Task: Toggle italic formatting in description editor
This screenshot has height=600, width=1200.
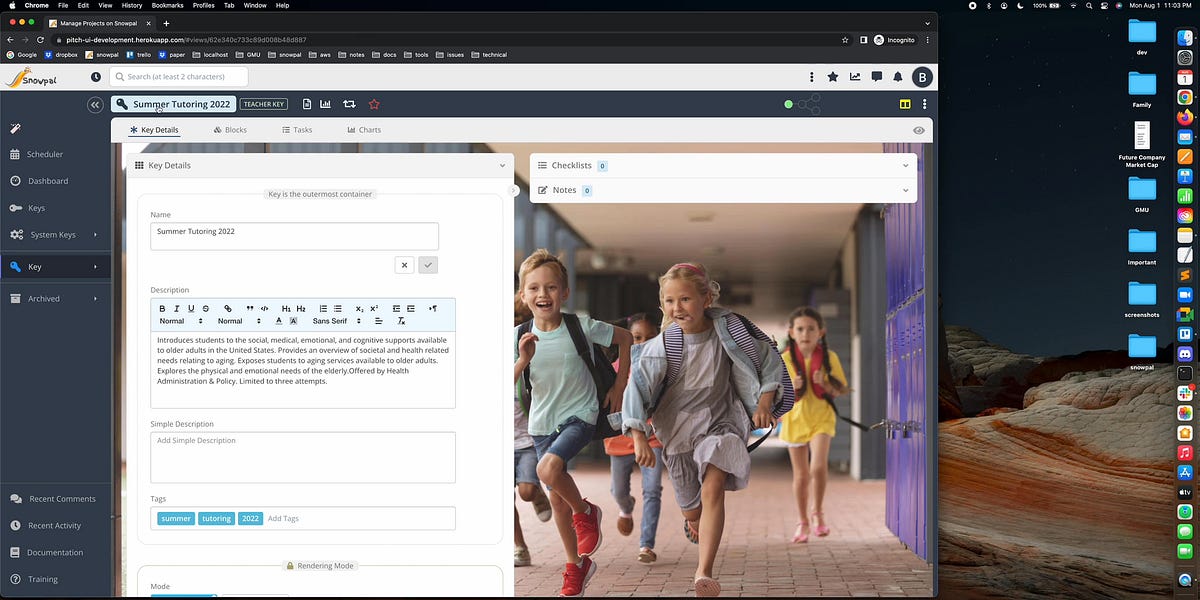Action: [x=177, y=308]
